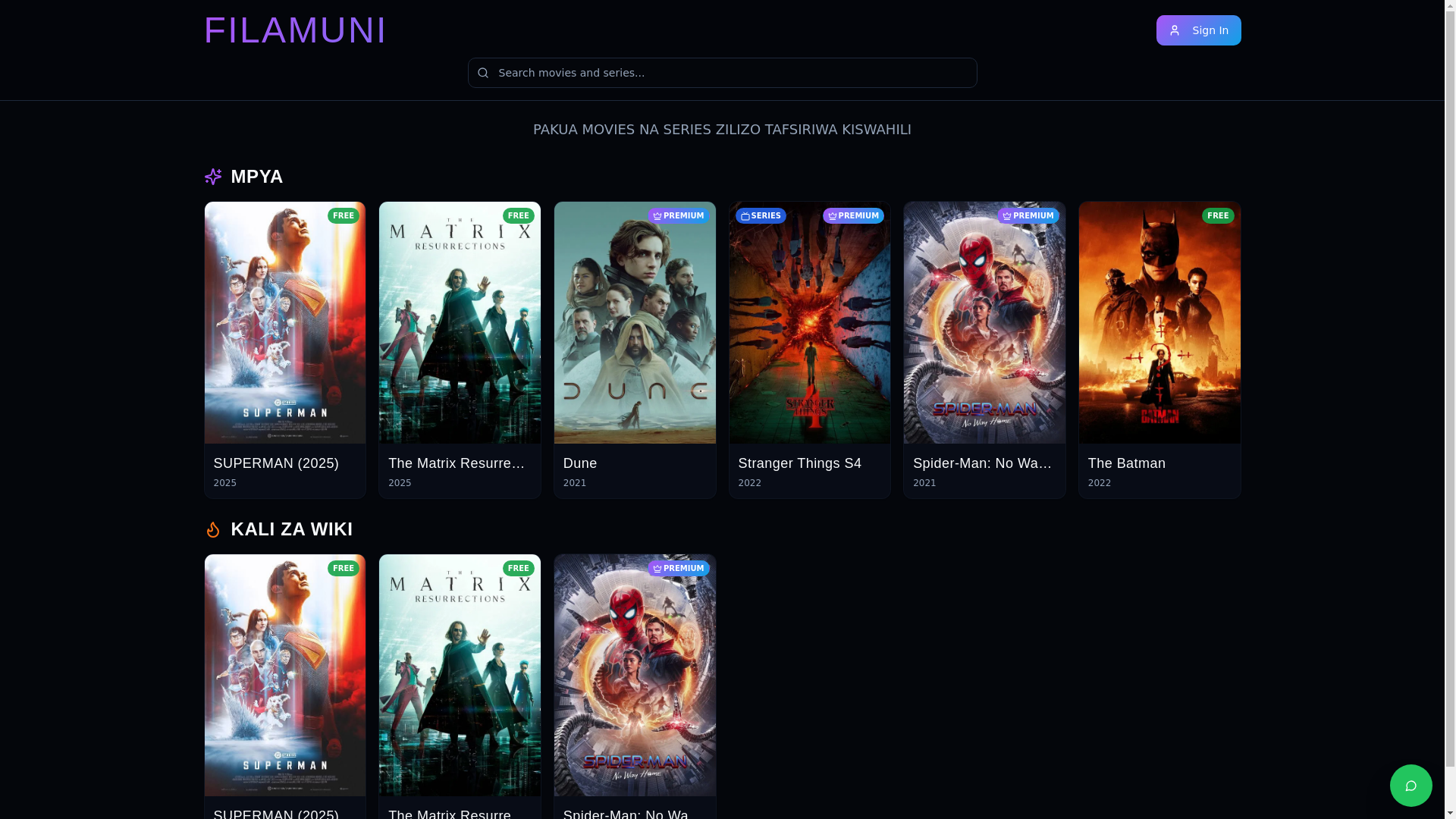This screenshot has width=1456, height=819.
Task: Open the Stranger Things S4 poster
Action: click(810, 322)
